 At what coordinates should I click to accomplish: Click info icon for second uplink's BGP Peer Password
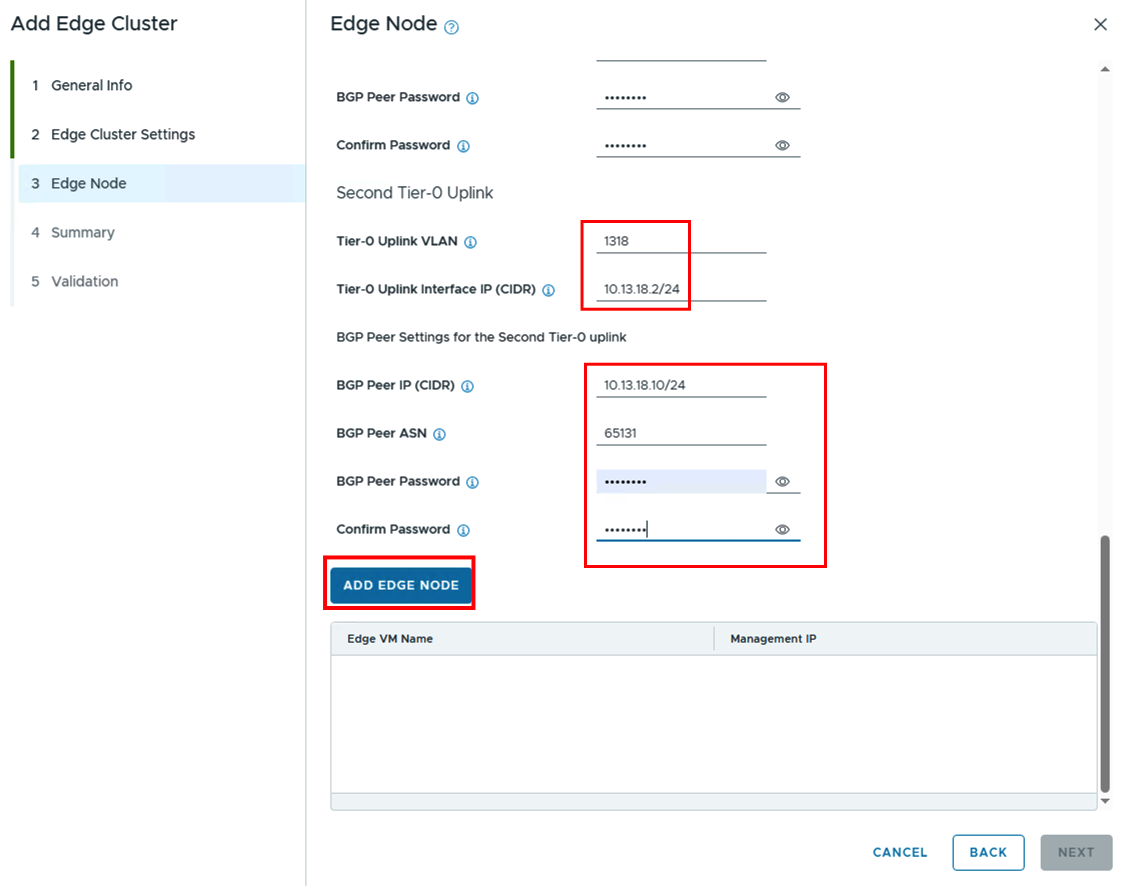(x=473, y=482)
